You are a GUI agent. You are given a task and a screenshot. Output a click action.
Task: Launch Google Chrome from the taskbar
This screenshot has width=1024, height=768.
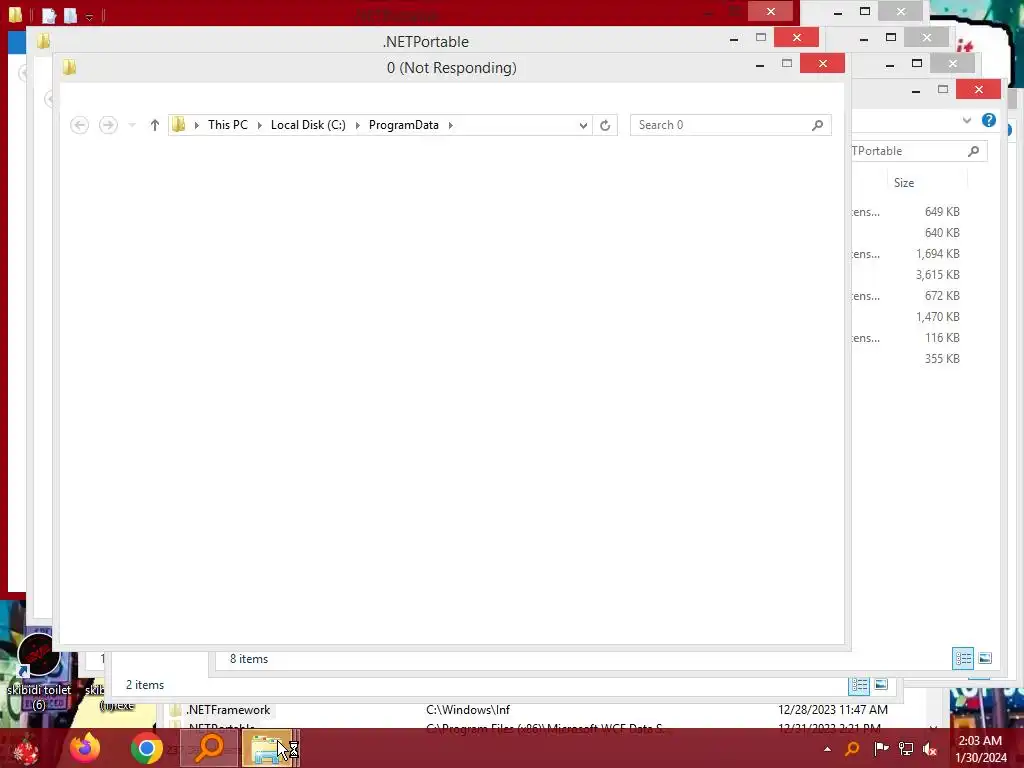pos(146,748)
